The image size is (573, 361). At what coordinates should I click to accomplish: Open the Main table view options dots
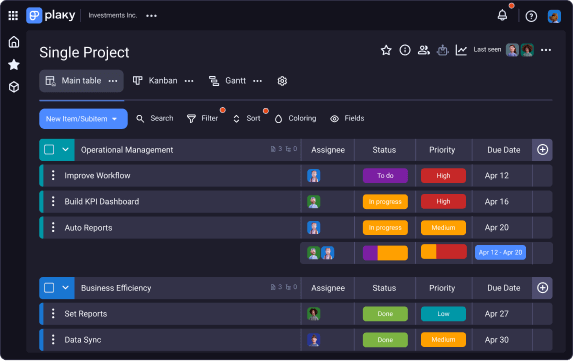coord(113,81)
